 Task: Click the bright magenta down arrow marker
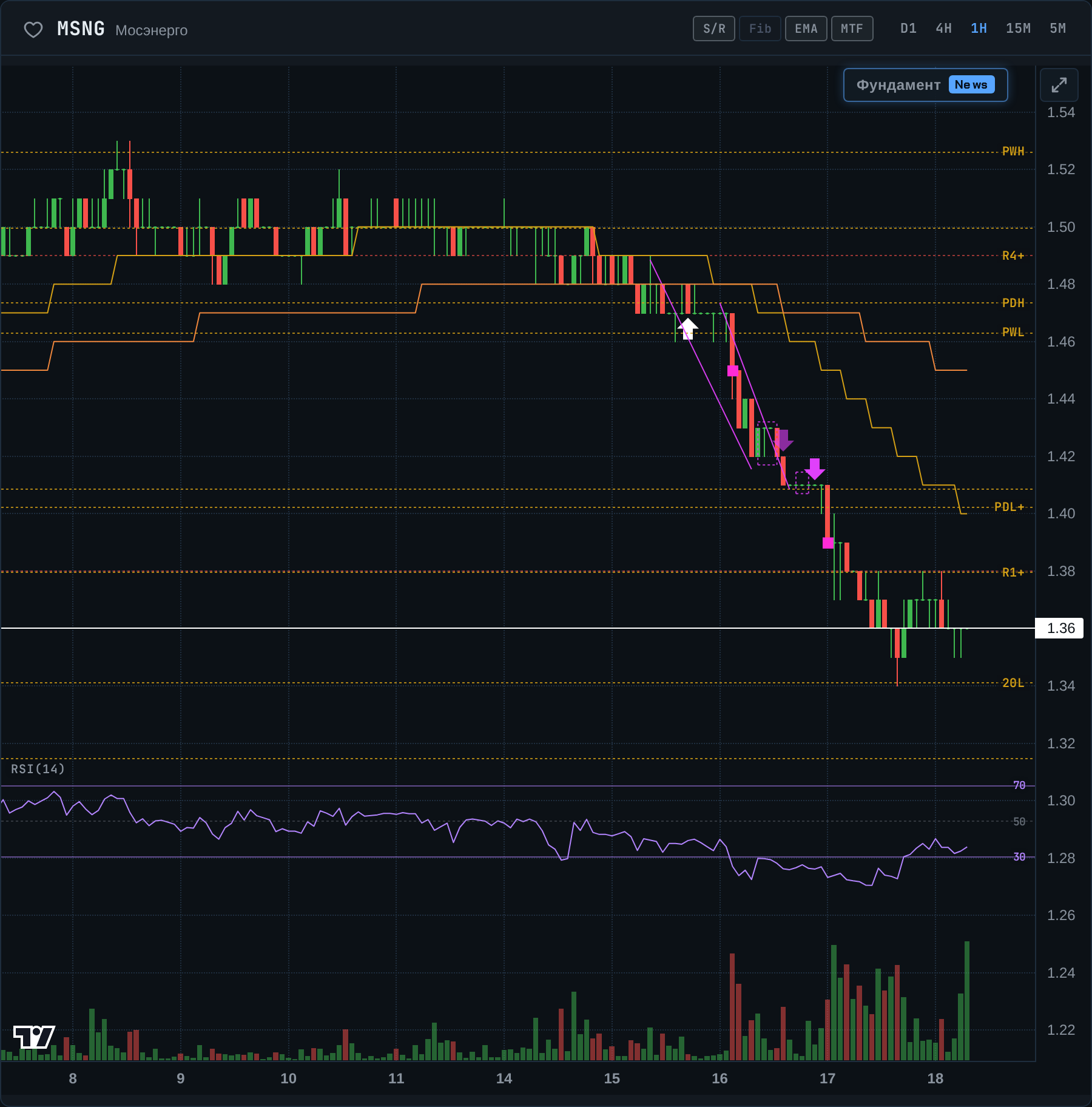[x=815, y=469]
